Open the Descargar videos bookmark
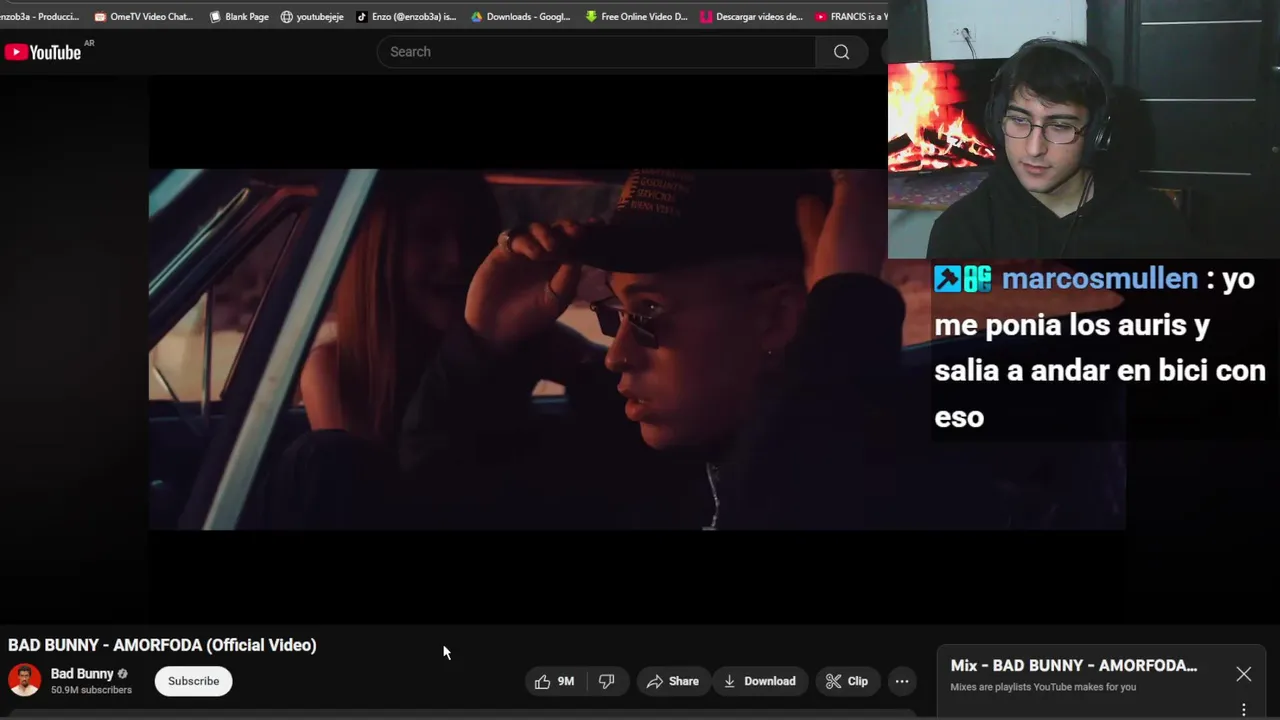The image size is (1280, 720). click(751, 16)
